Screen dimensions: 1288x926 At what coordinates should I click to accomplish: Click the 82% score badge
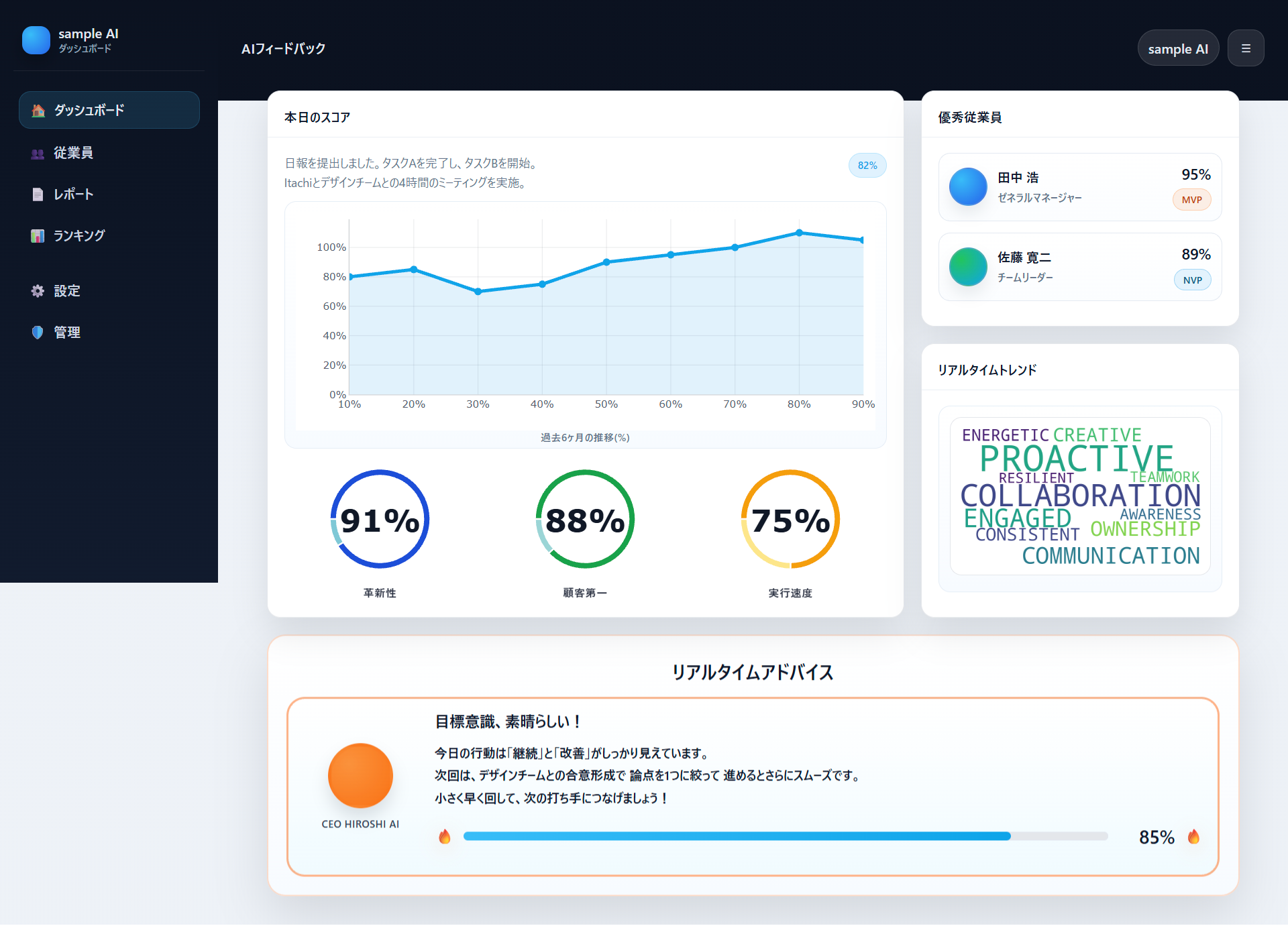click(867, 166)
